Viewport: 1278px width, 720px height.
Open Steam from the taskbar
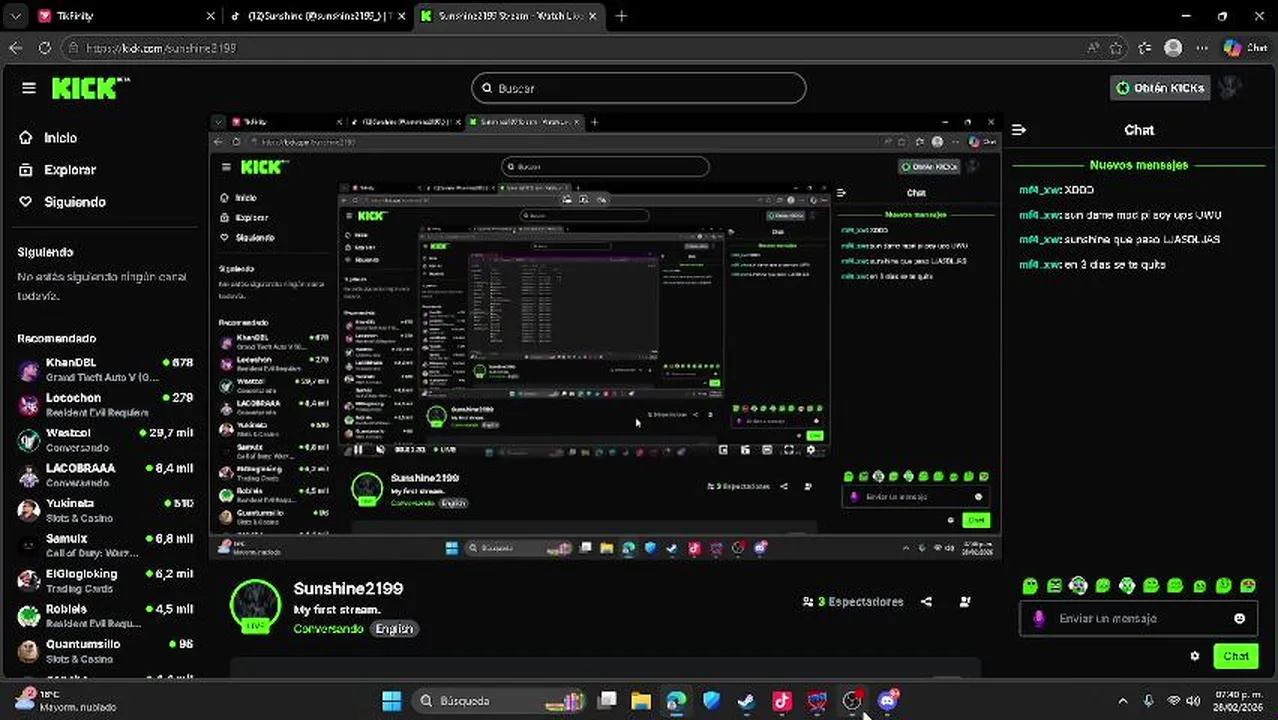point(746,701)
